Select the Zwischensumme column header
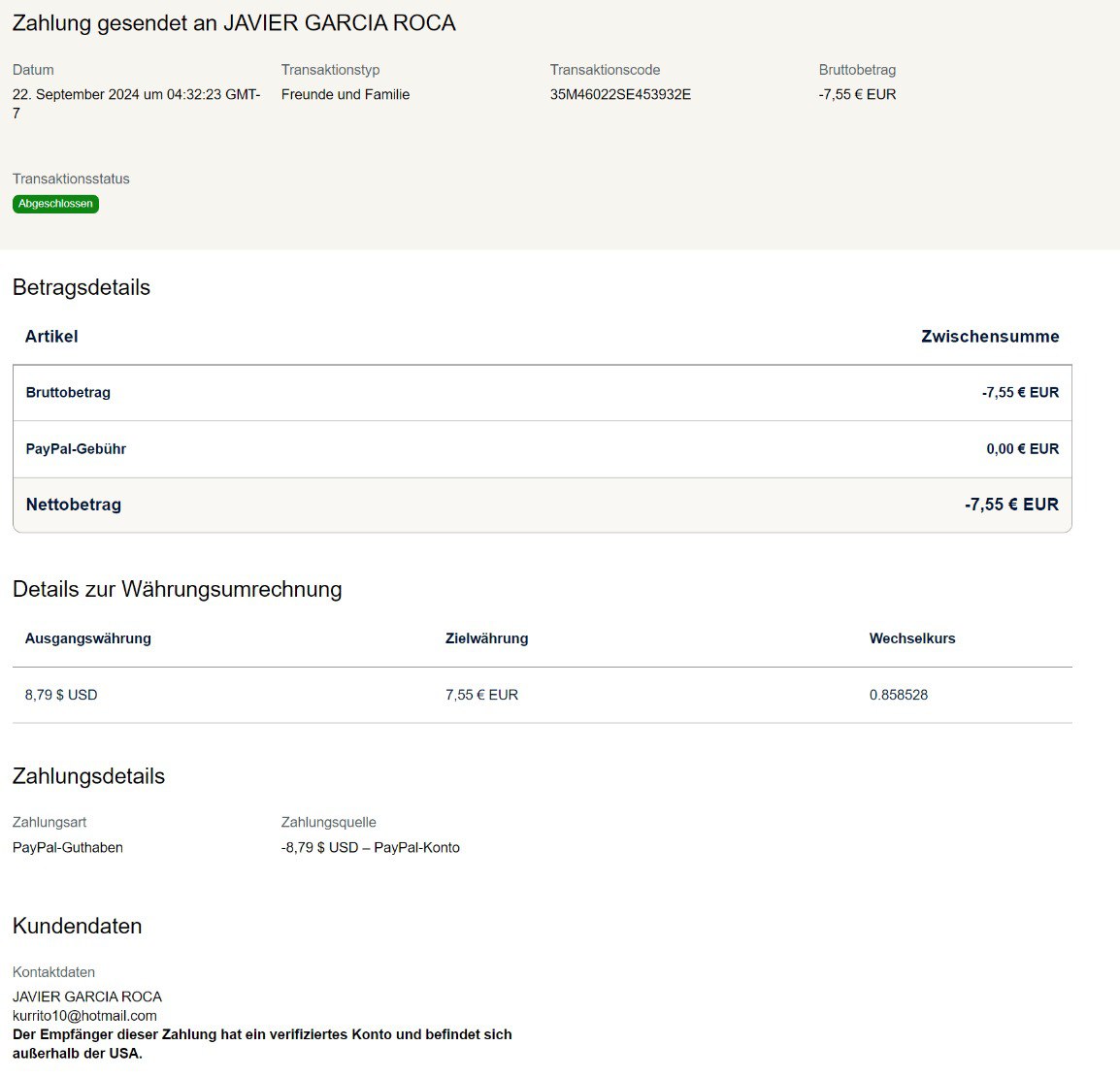This screenshot has height=1078, width=1120. tap(989, 337)
